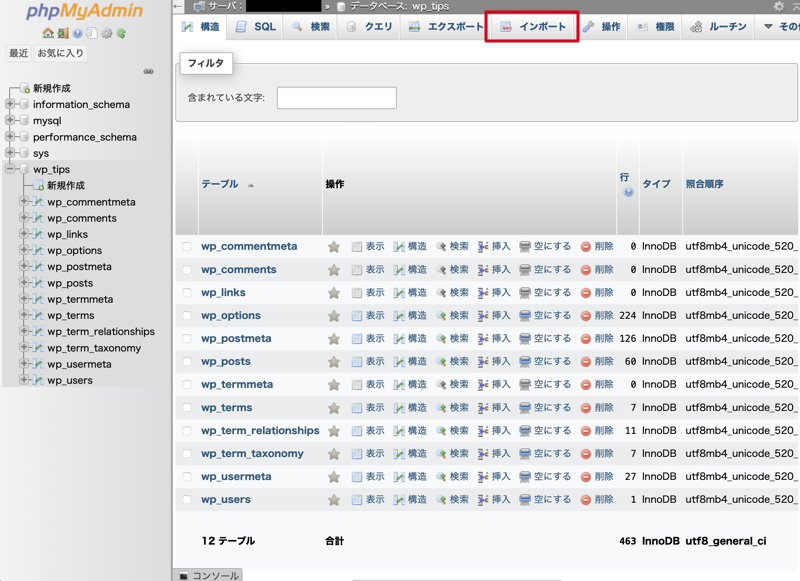This screenshot has width=800, height=581.
Task: Expand mysql database node
Action: (x=10, y=120)
